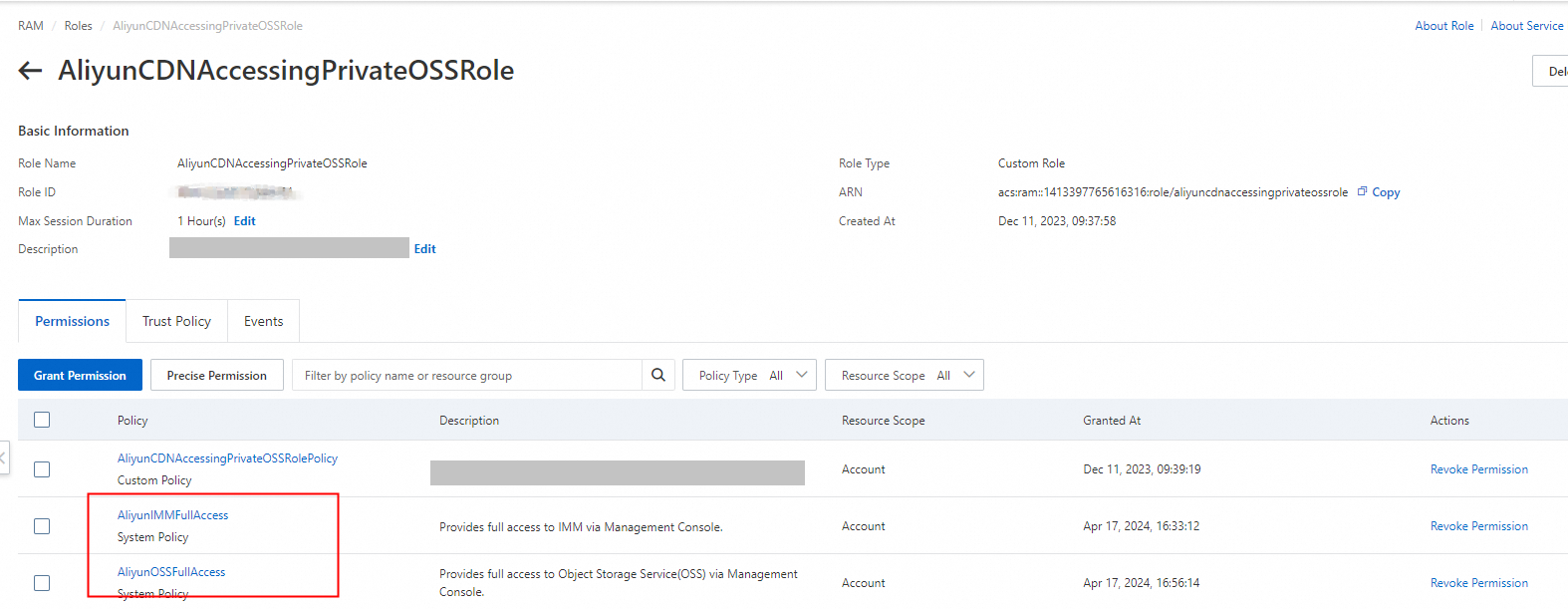Image resolution: width=1568 pixels, height=609 pixels.
Task: Edit the Max Session Duration
Action: point(245,221)
